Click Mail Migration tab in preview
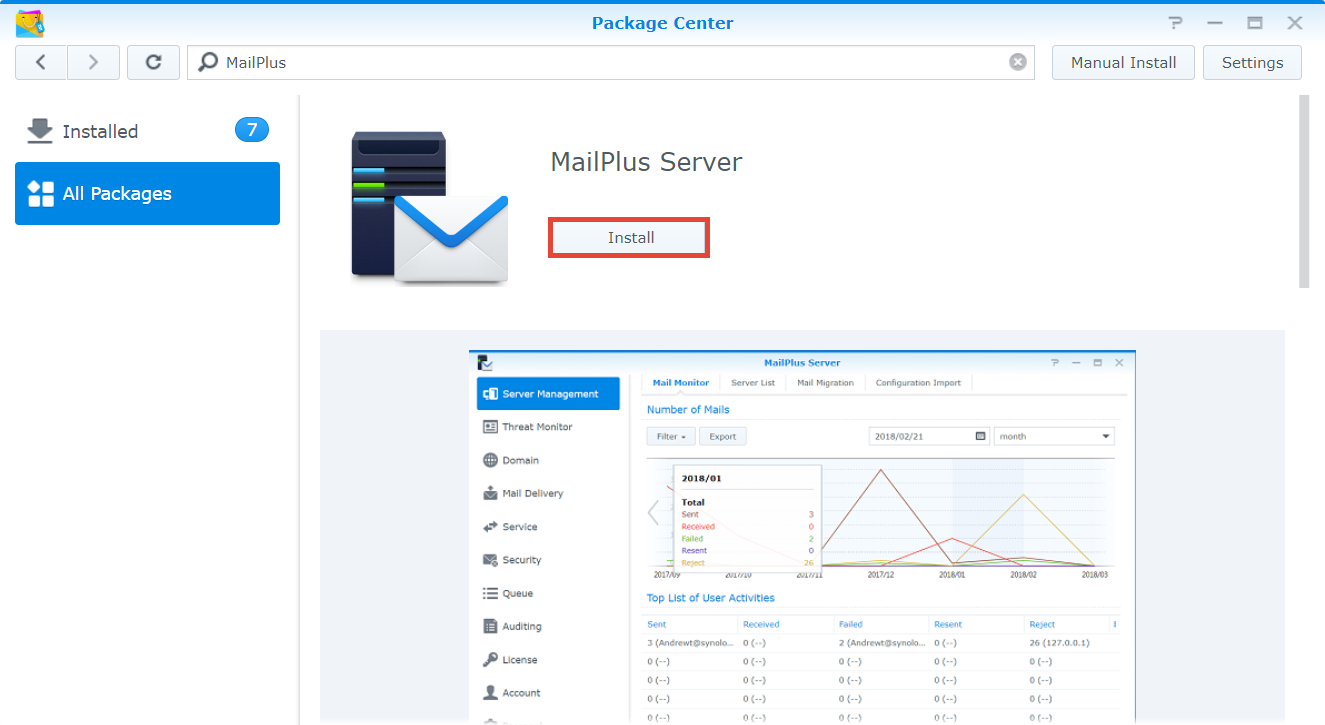1325x725 pixels. point(825,383)
